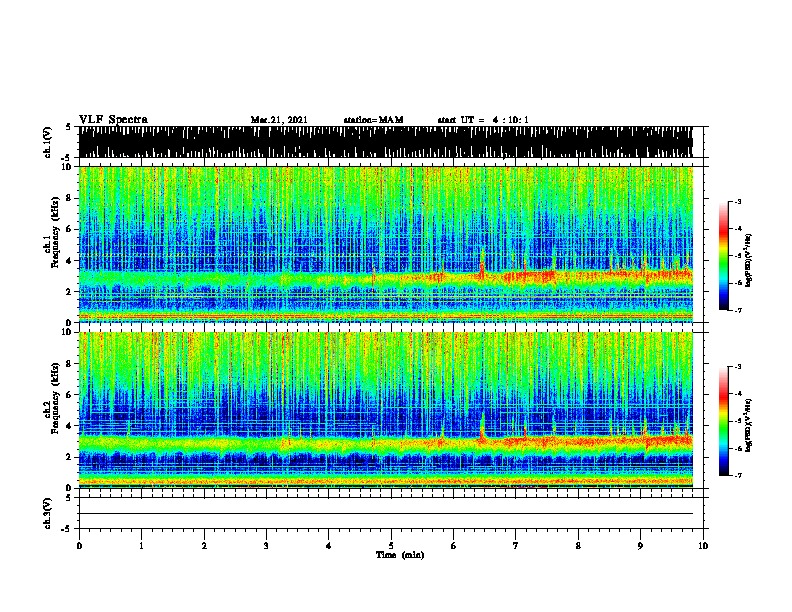This screenshot has width=792, height=612.
Task: Click time axis tick label "7"
Action: [x=516, y=546]
